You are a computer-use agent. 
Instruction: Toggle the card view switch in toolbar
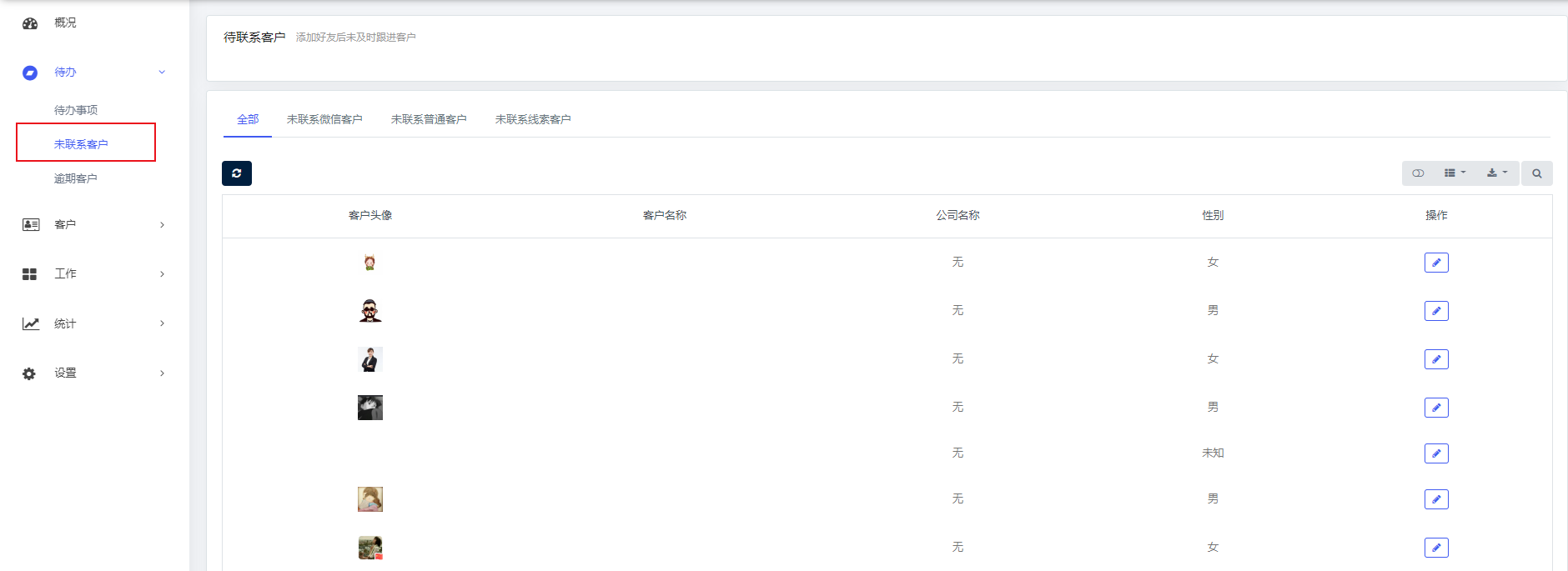1418,173
